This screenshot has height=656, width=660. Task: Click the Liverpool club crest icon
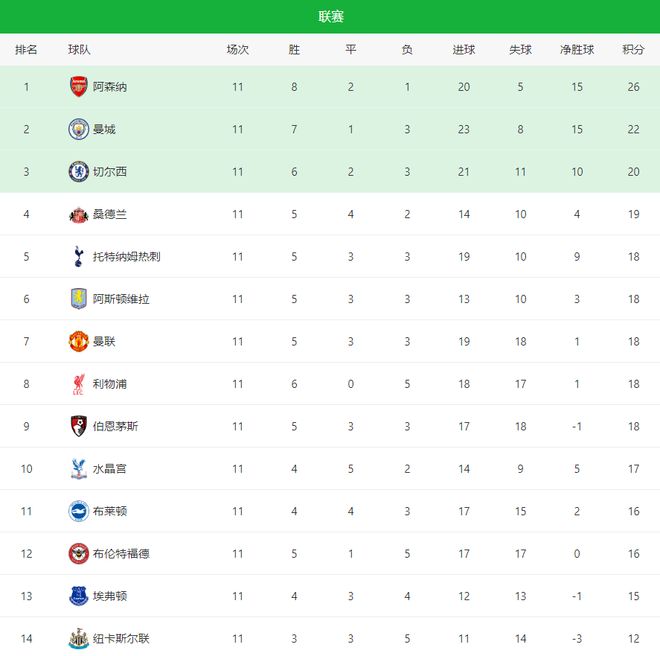78,384
